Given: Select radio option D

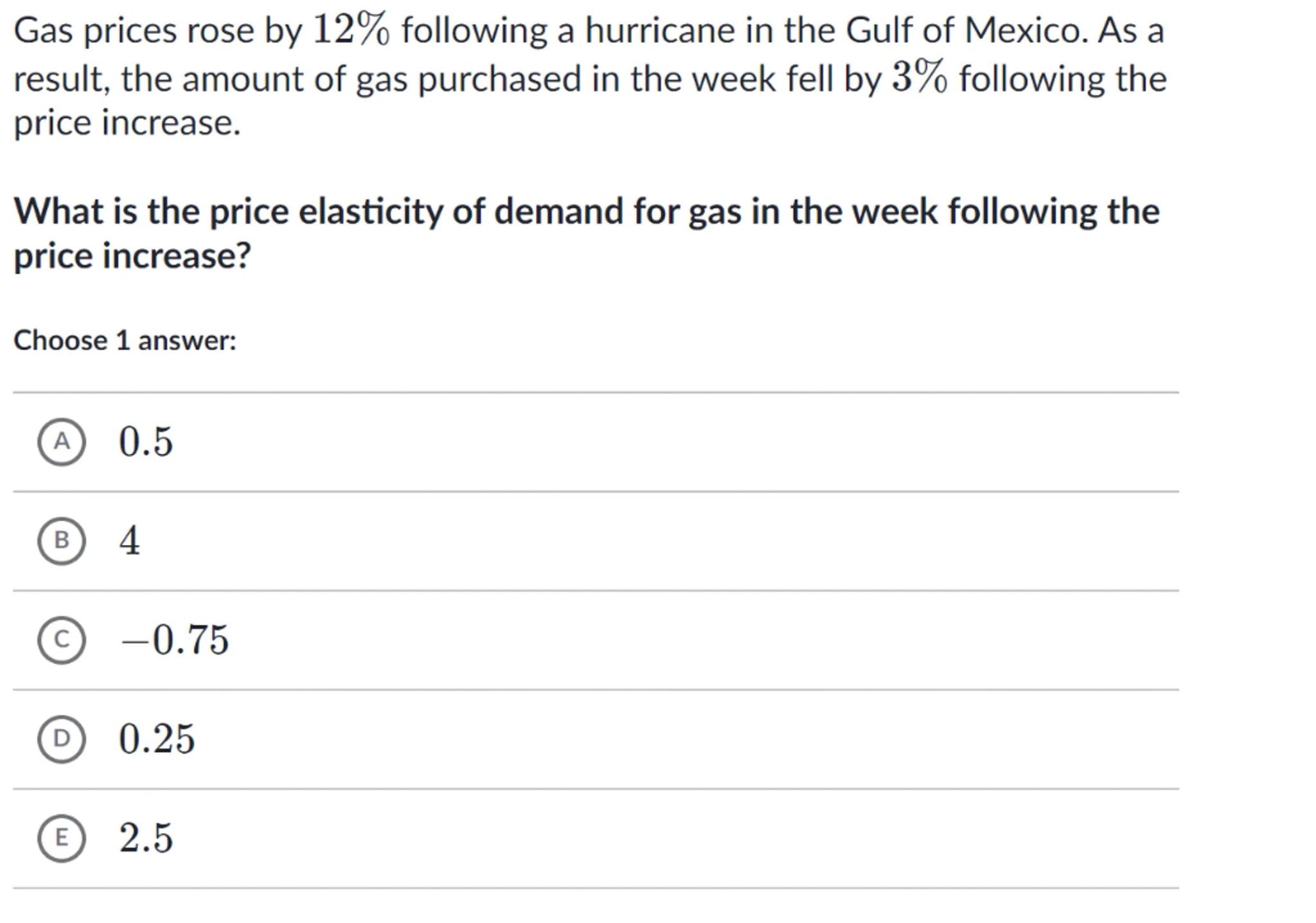Looking at the screenshot, I should (x=61, y=739).
